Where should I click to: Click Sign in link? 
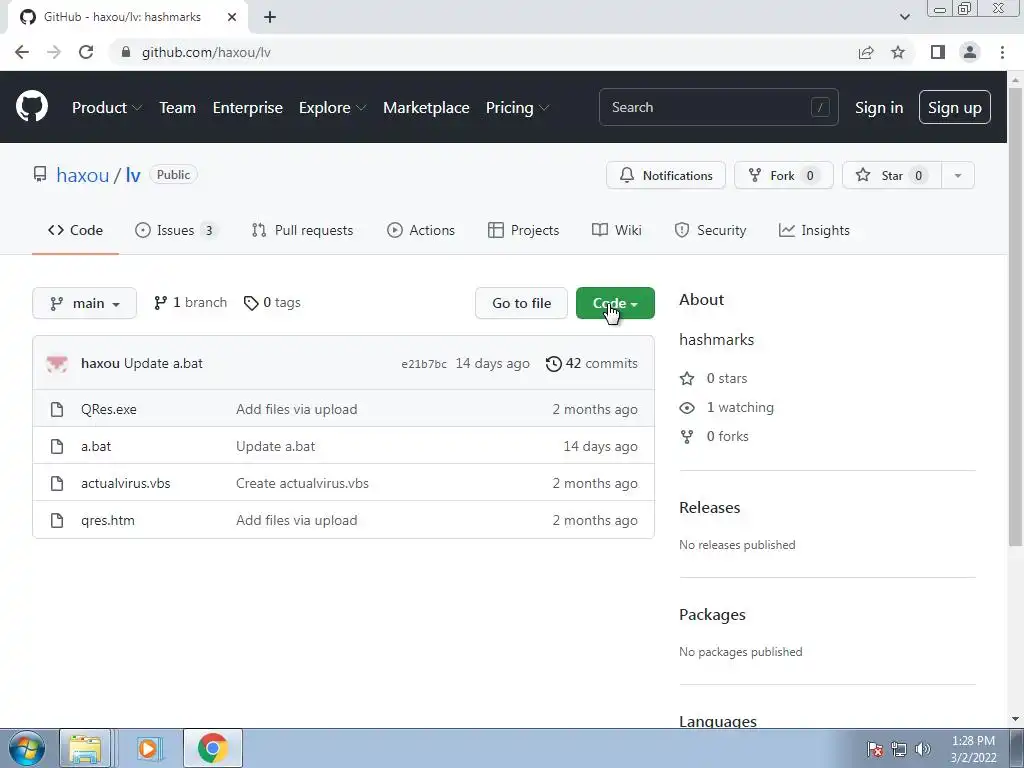point(879,107)
